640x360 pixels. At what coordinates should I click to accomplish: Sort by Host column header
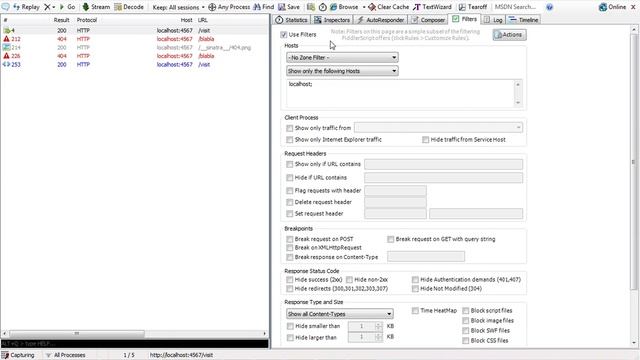(187, 20)
